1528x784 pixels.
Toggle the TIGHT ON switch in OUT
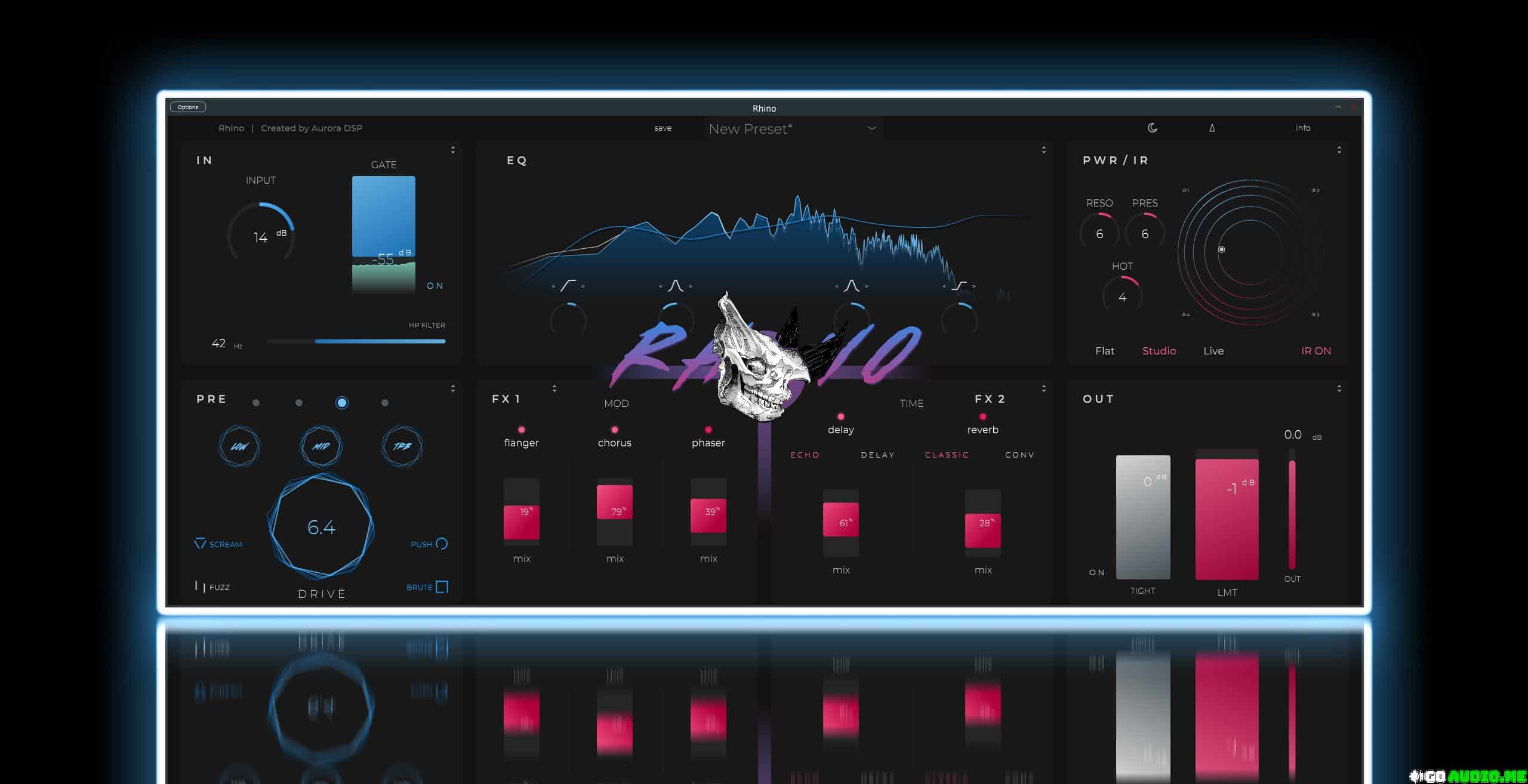coord(1096,572)
